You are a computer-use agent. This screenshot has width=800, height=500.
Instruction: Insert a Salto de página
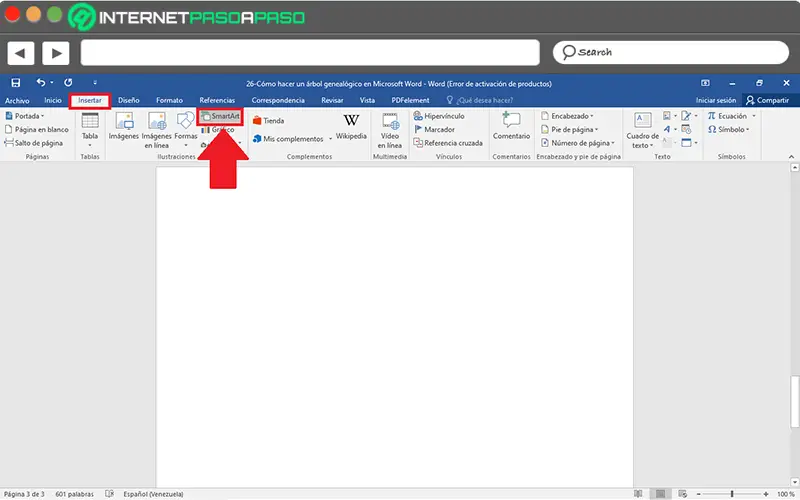pos(34,143)
